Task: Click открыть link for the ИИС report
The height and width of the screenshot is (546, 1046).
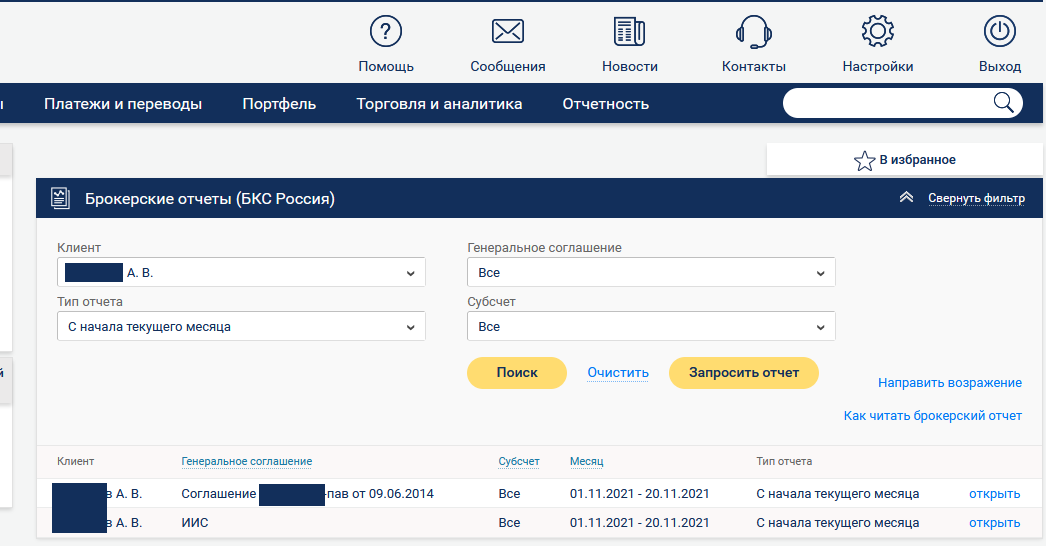Action: coord(994,522)
